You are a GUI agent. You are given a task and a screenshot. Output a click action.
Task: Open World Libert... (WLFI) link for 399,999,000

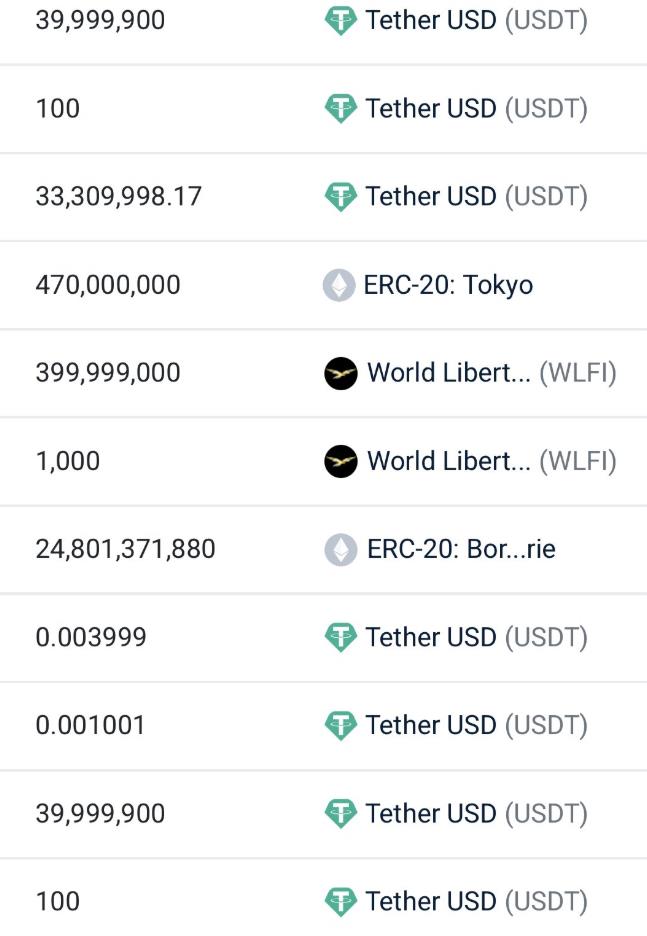point(492,373)
